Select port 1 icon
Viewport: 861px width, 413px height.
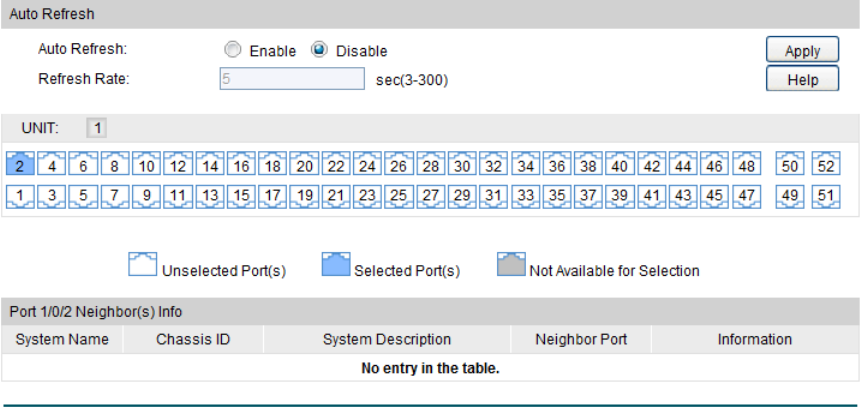pos(19,196)
